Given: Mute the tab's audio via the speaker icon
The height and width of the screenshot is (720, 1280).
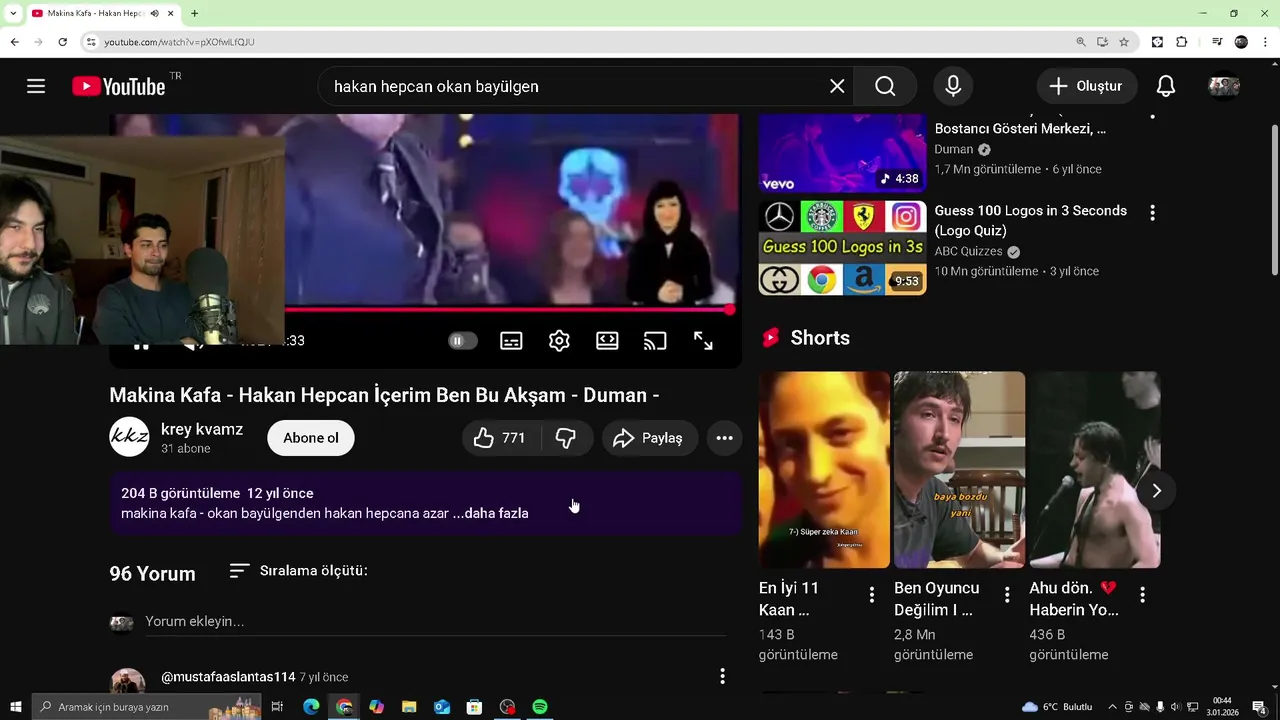Looking at the screenshot, I should (154, 13).
